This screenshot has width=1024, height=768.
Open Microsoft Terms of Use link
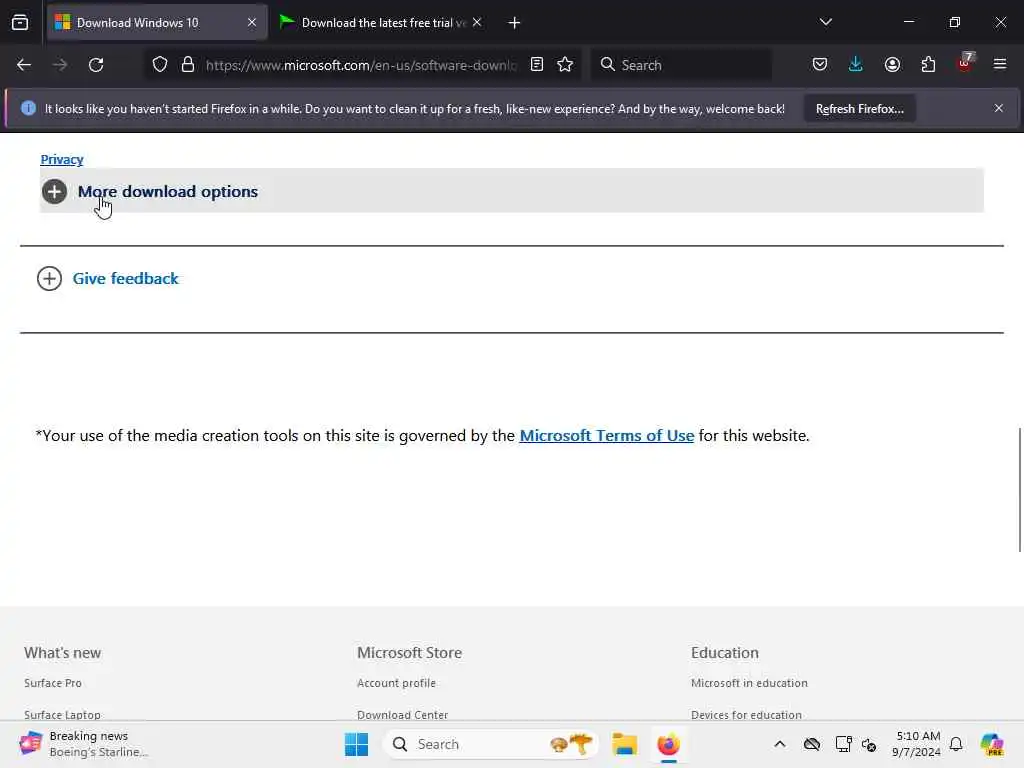(607, 436)
